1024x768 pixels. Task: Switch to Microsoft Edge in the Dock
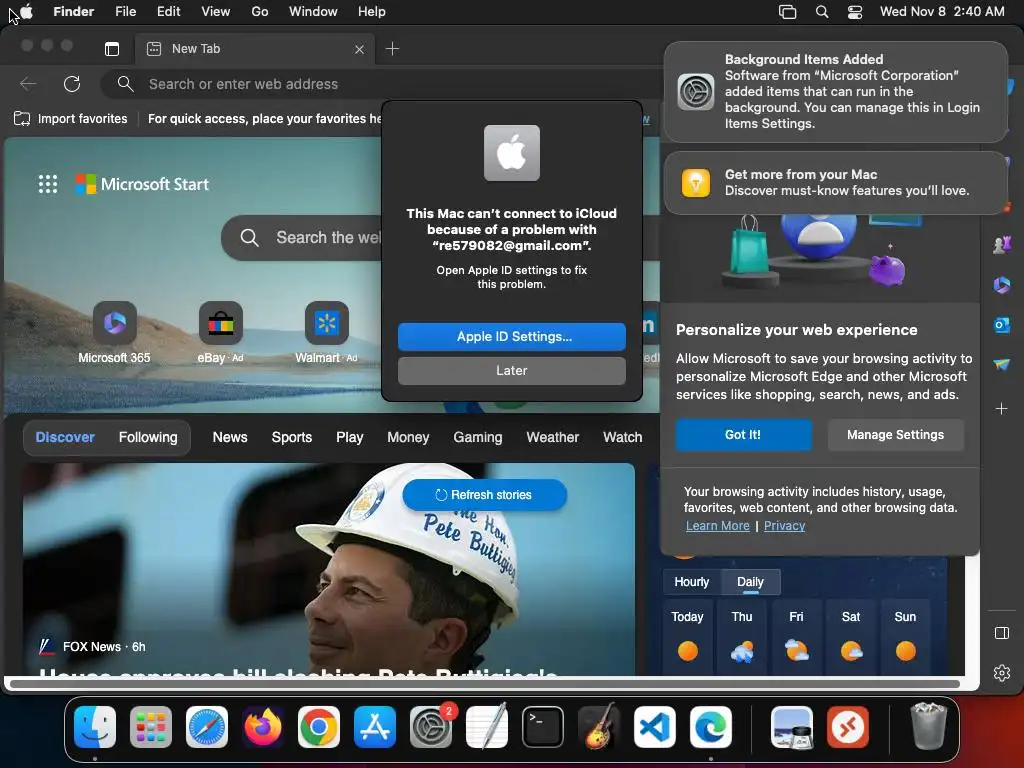coord(711,727)
